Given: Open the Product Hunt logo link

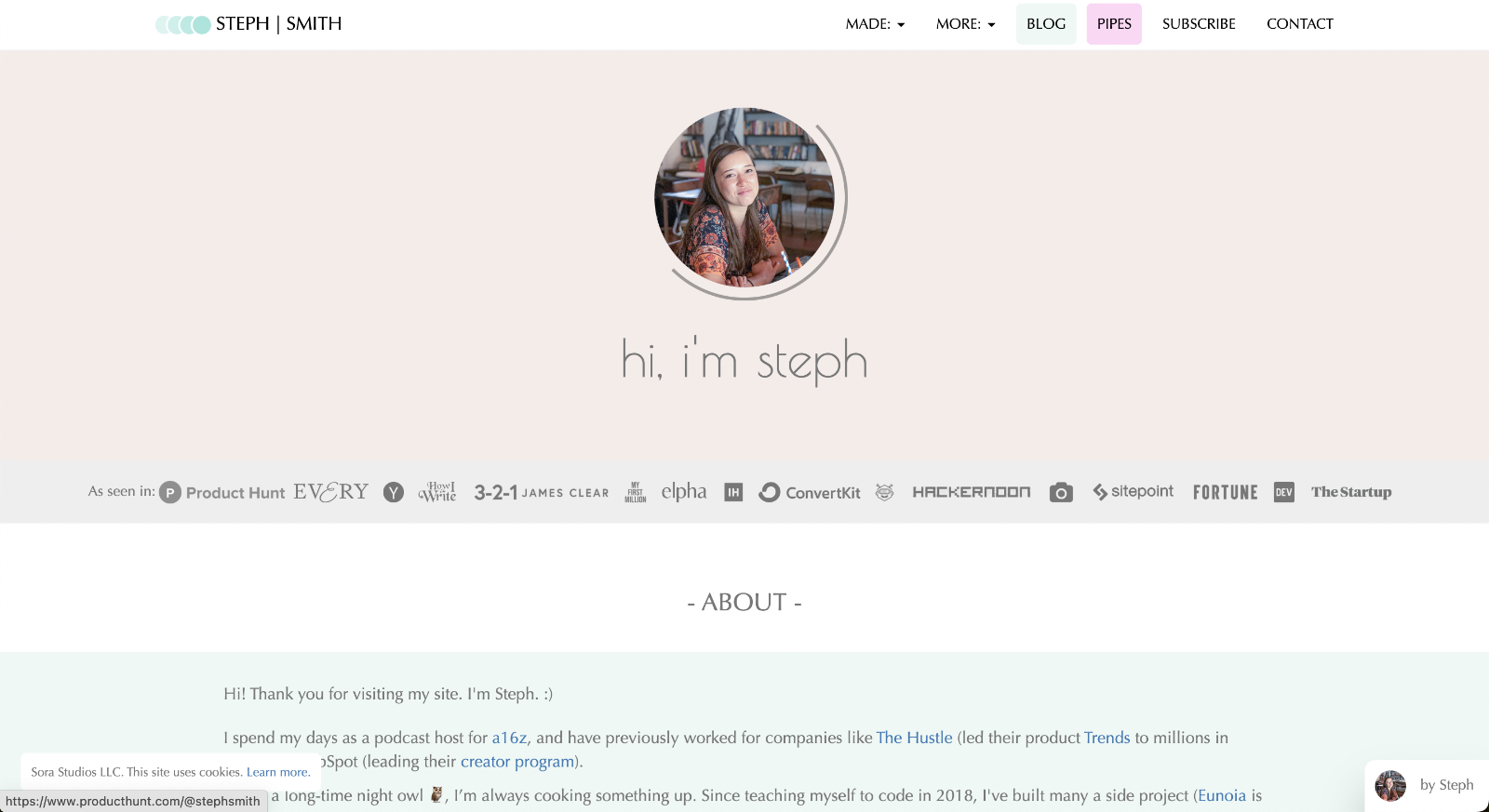Looking at the screenshot, I should click(x=222, y=492).
